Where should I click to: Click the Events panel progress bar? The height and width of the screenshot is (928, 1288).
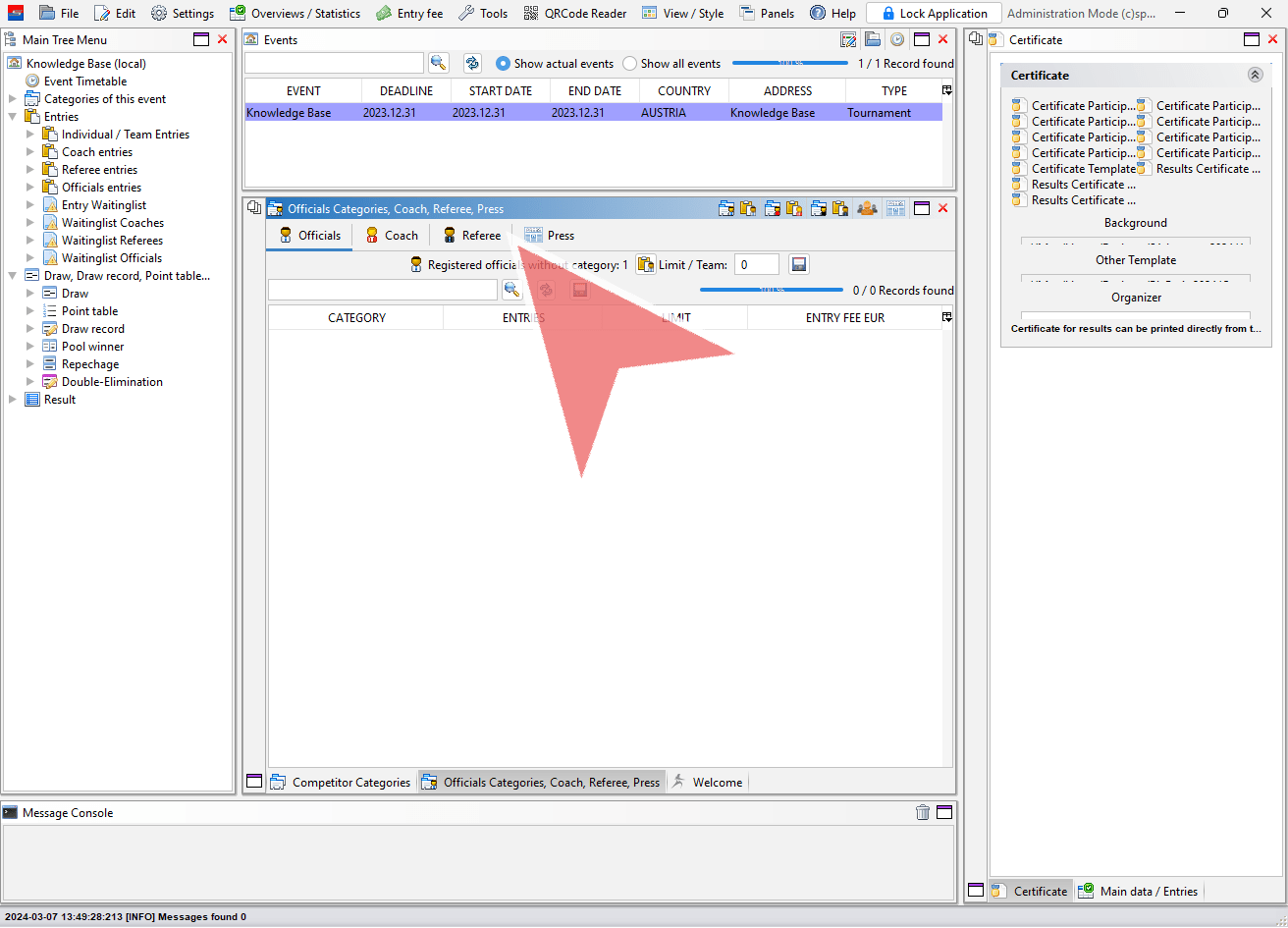coord(790,63)
